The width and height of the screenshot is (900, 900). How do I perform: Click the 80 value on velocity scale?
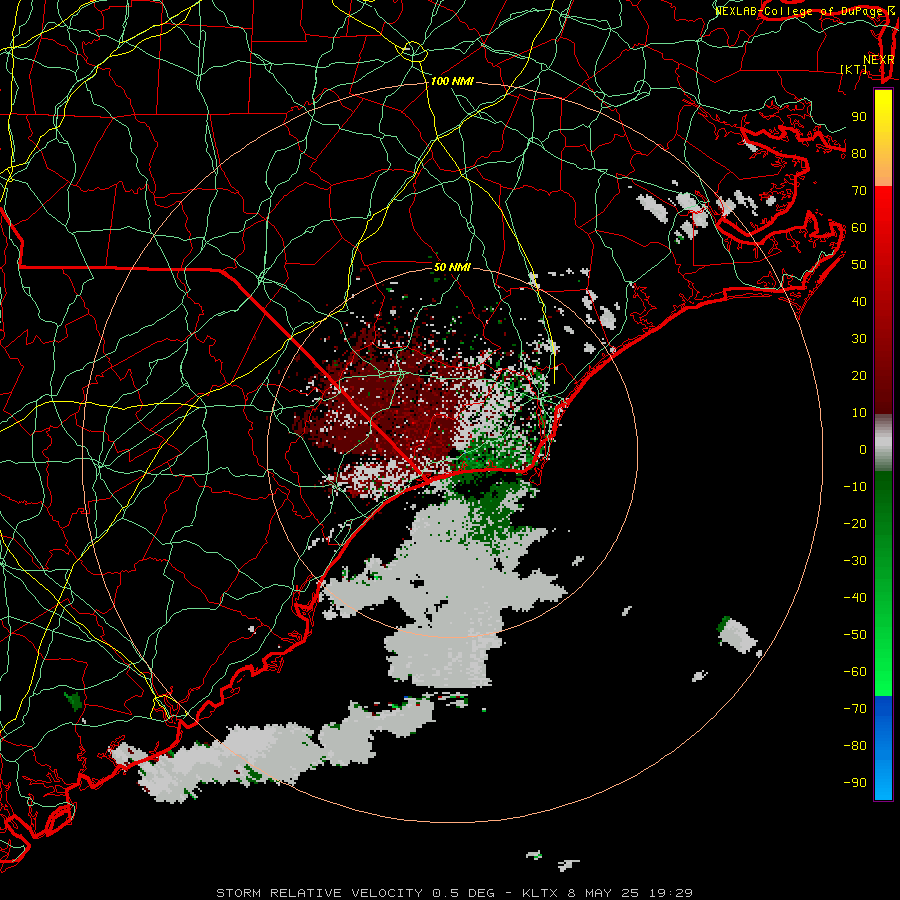tap(859, 154)
